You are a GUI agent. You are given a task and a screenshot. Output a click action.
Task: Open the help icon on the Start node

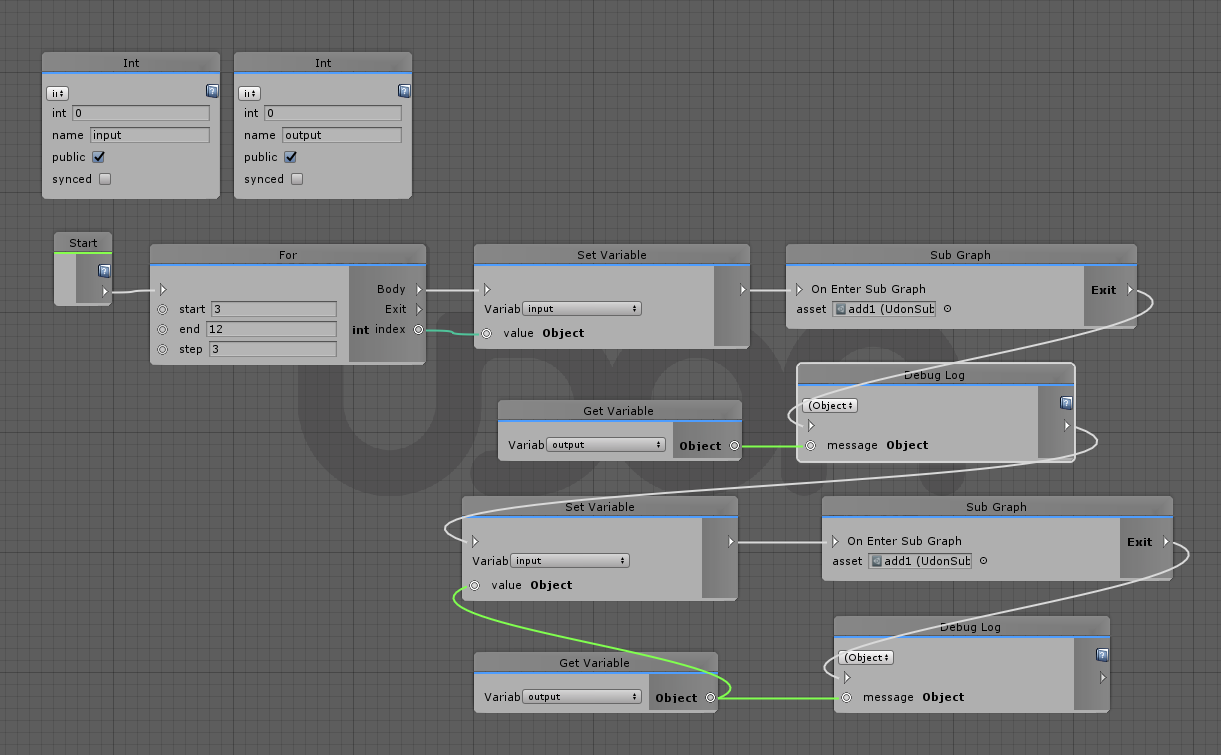(x=104, y=271)
